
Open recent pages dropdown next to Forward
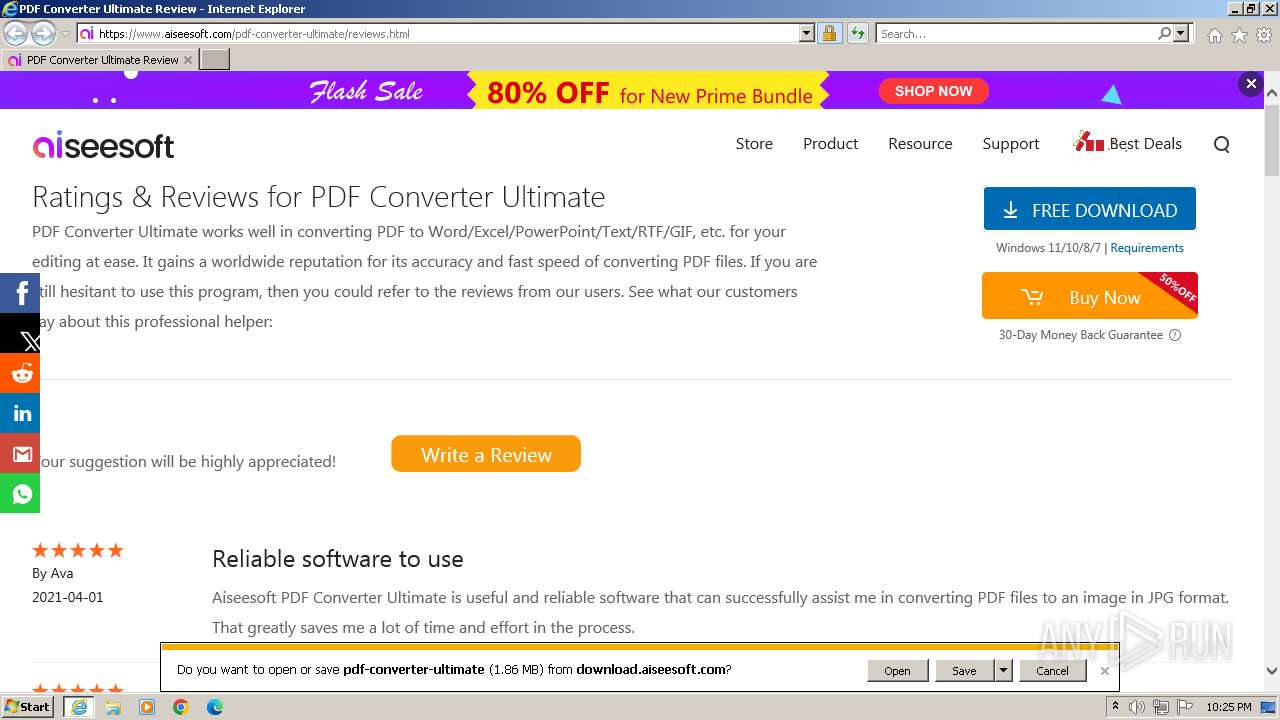click(x=65, y=34)
